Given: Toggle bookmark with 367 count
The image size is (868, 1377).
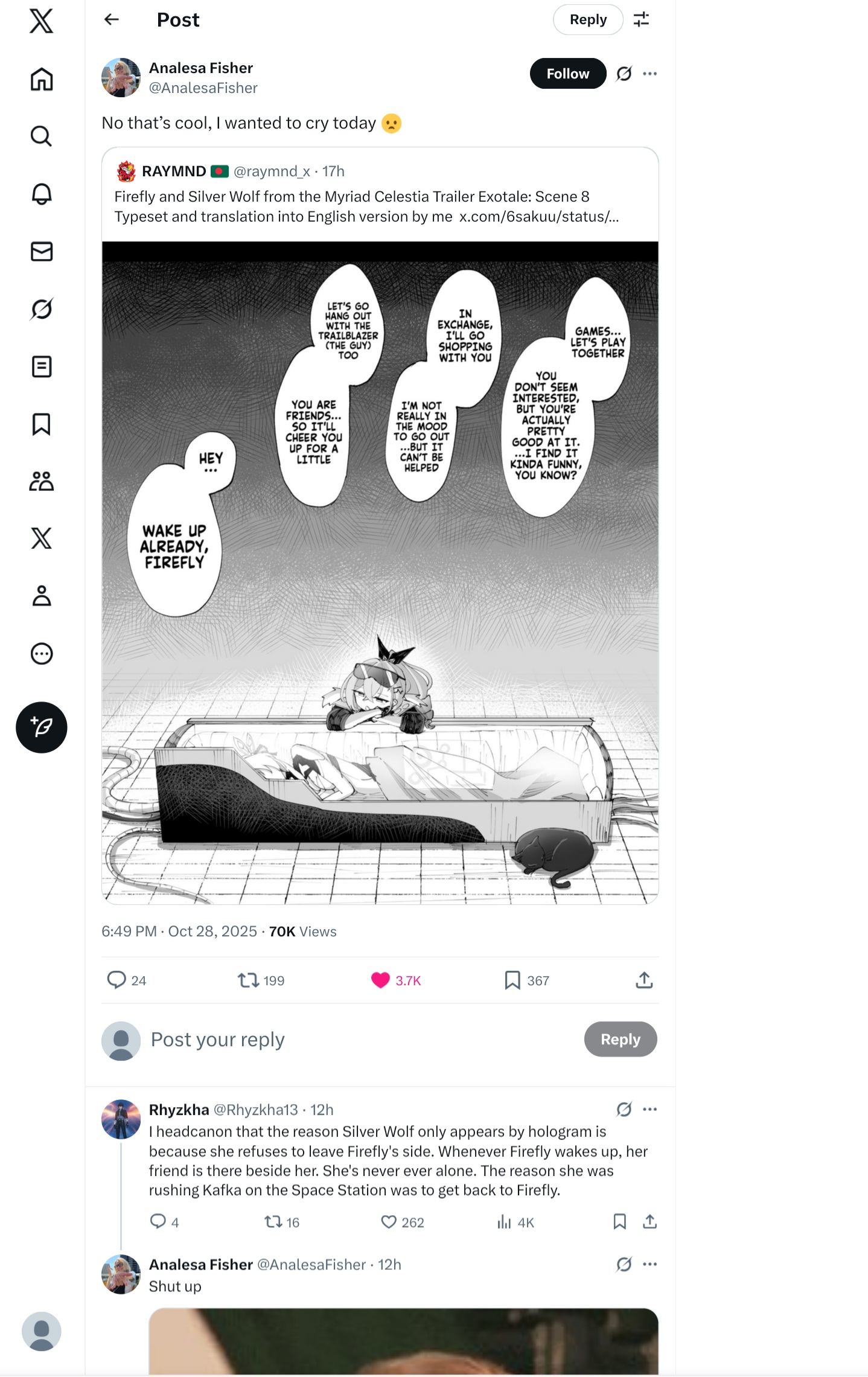Looking at the screenshot, I should pyautogui.click(x=512, y=980).
